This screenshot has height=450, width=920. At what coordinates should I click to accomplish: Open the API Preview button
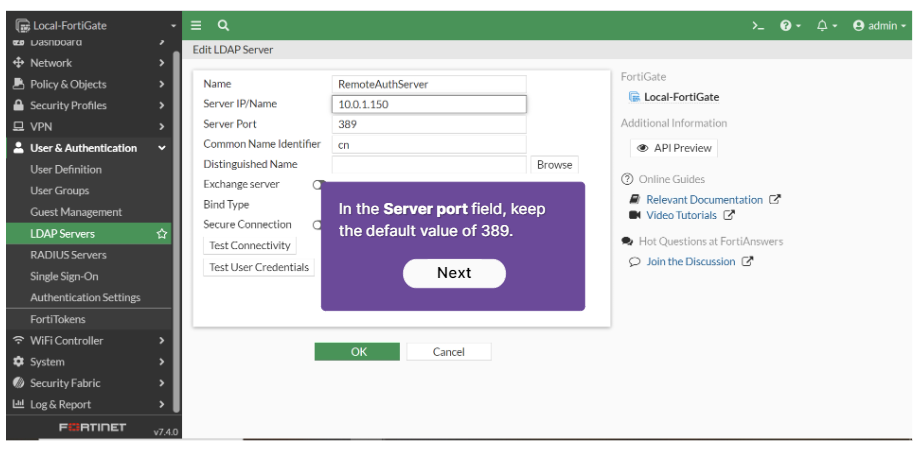coord(674,148)
